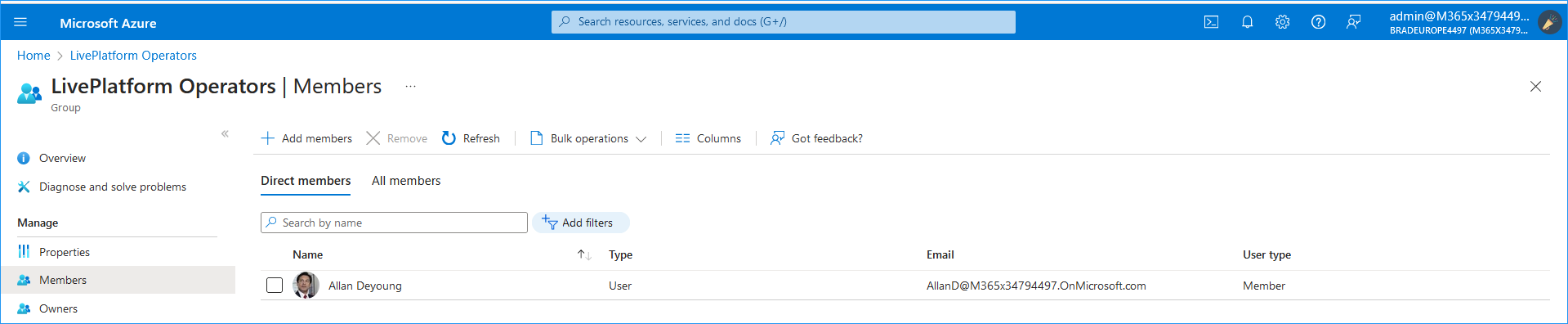Open the hamburger portal menu
Image resolution: width=1568 pixels, height=324 pixels.
pos(20,22)
